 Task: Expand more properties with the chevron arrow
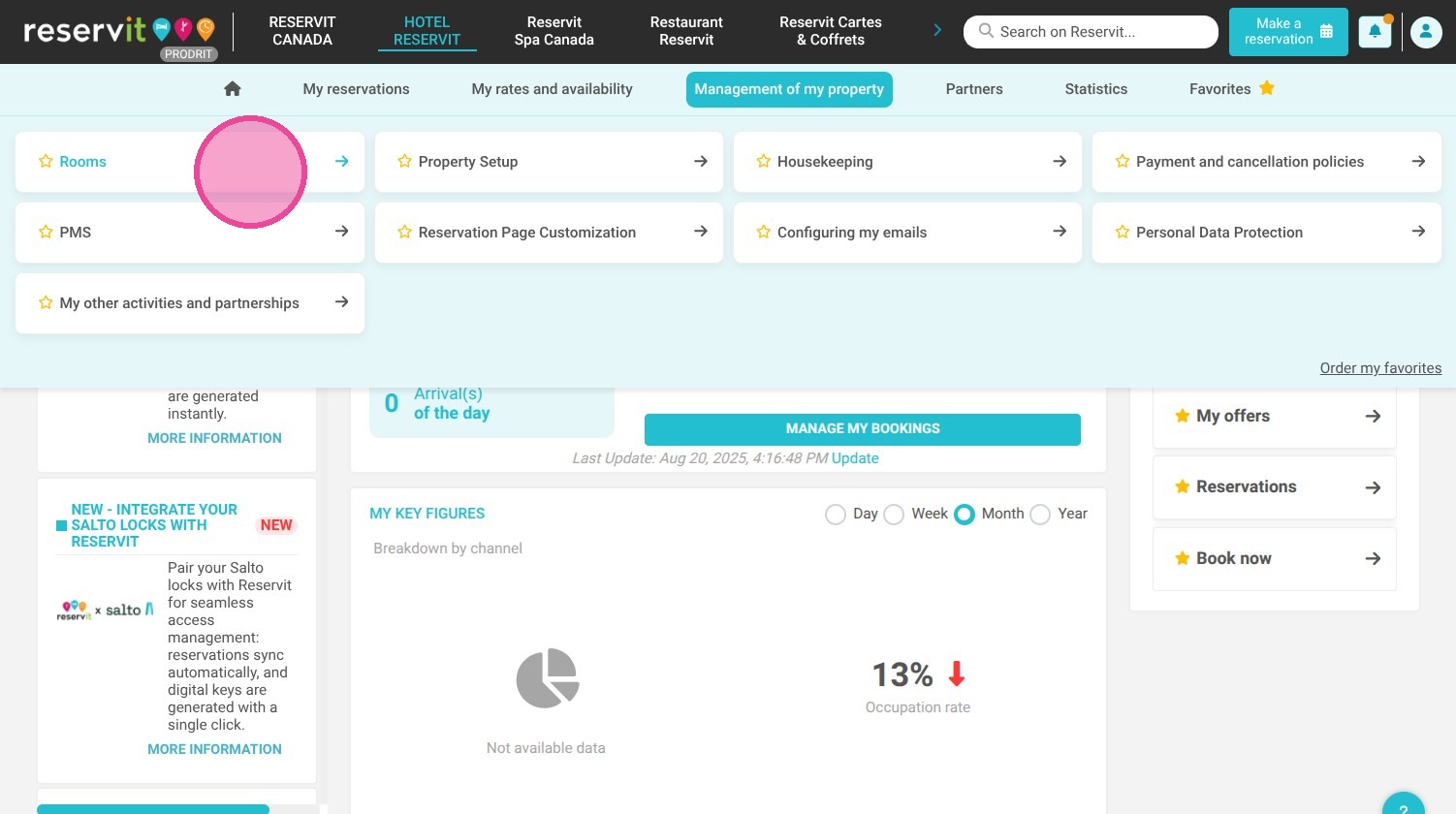click(936, 31)
